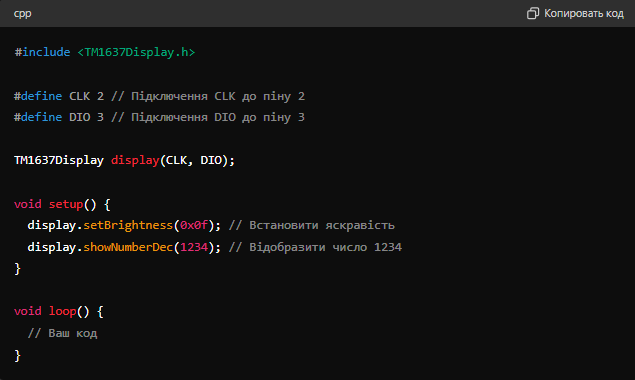
Task: Click the 'cpp' language label
Action: click(x=22, y=14)
